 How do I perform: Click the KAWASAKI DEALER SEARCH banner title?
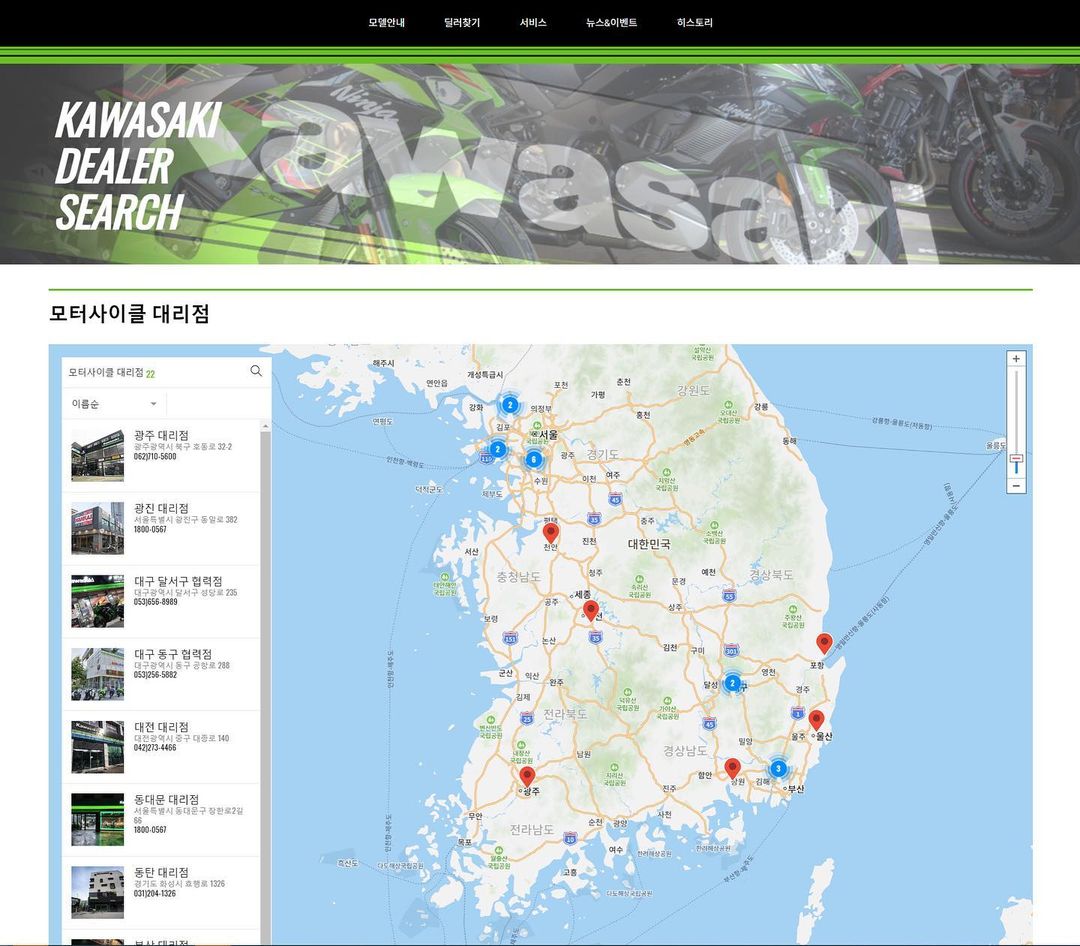pyautogui.click(x=138, y=165)
